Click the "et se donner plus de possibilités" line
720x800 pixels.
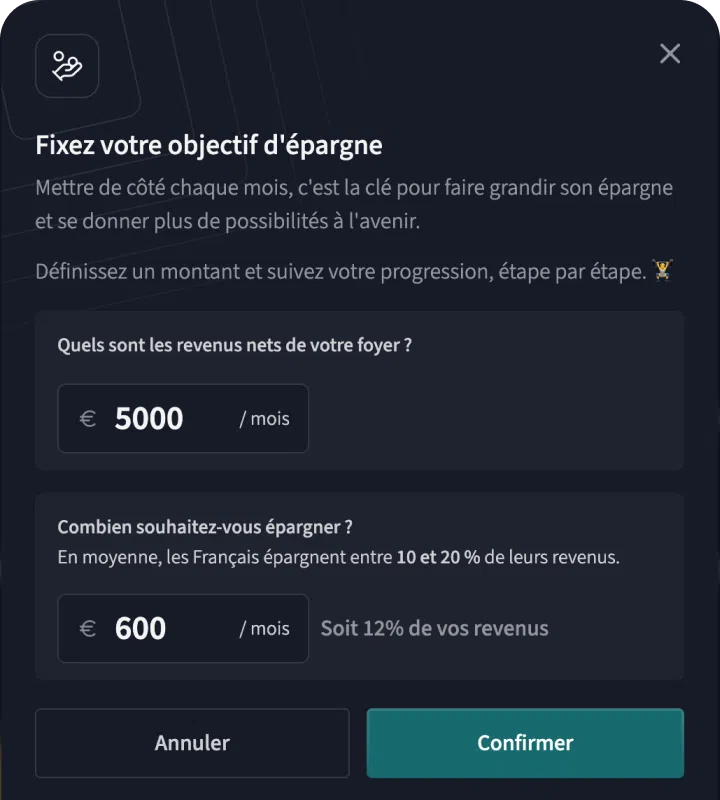pos(228,221)
